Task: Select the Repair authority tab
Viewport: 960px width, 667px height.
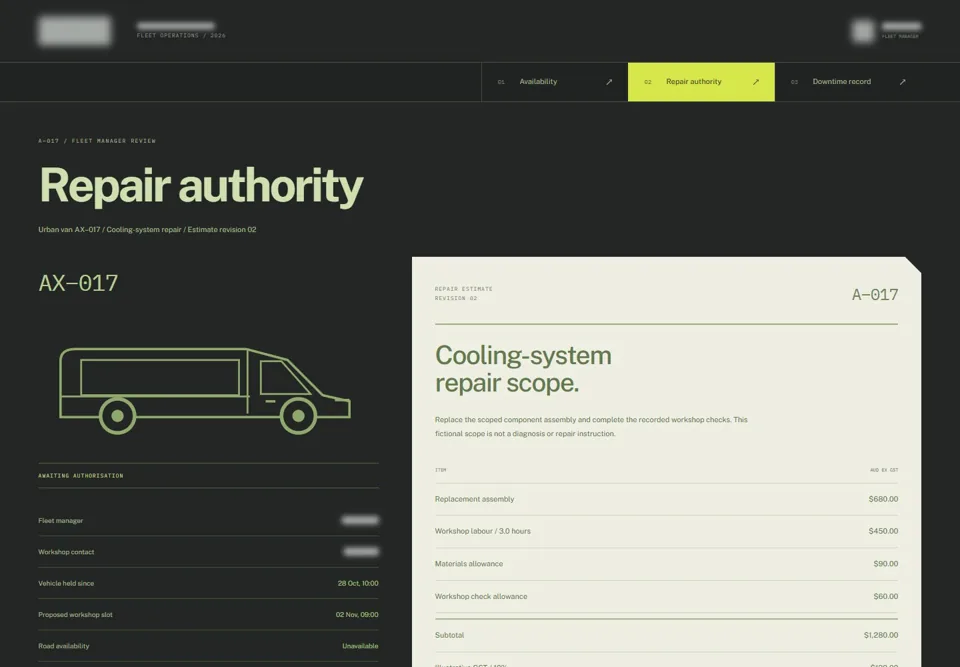Action: 701,82
